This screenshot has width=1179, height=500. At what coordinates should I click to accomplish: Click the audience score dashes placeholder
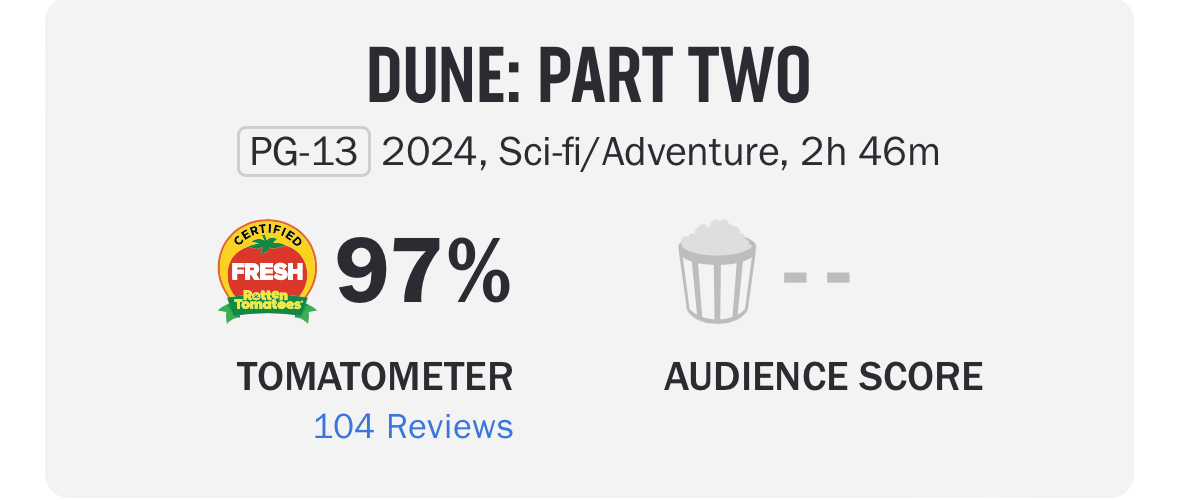click(816, 276)
